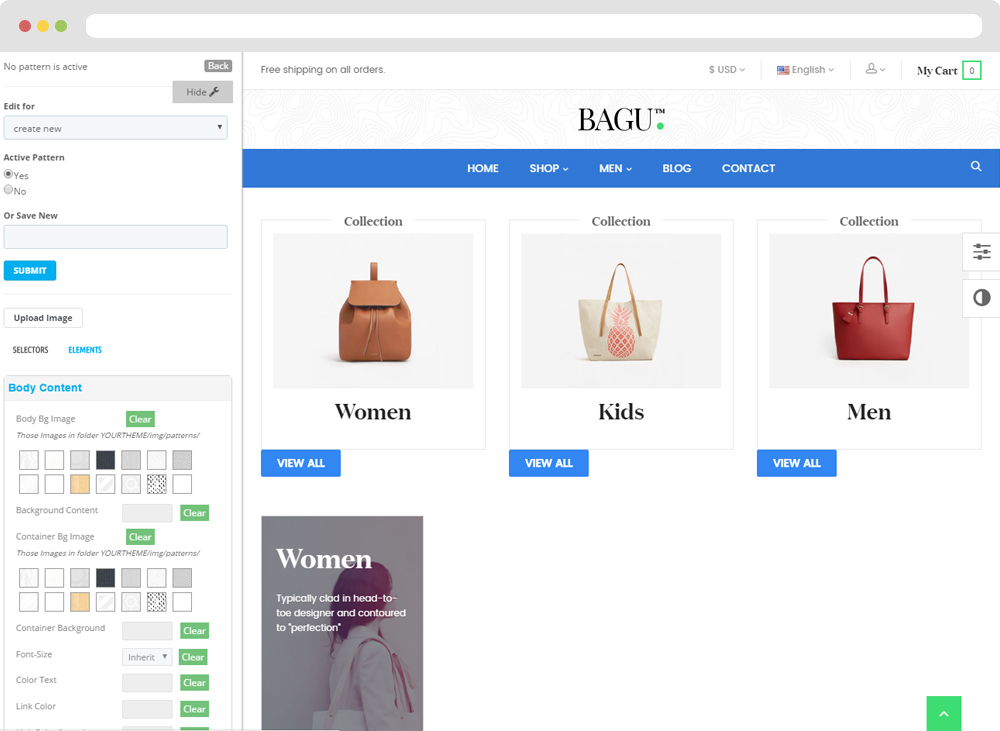Open the Edit for 'create new' dropdown

tap(115, 128)
